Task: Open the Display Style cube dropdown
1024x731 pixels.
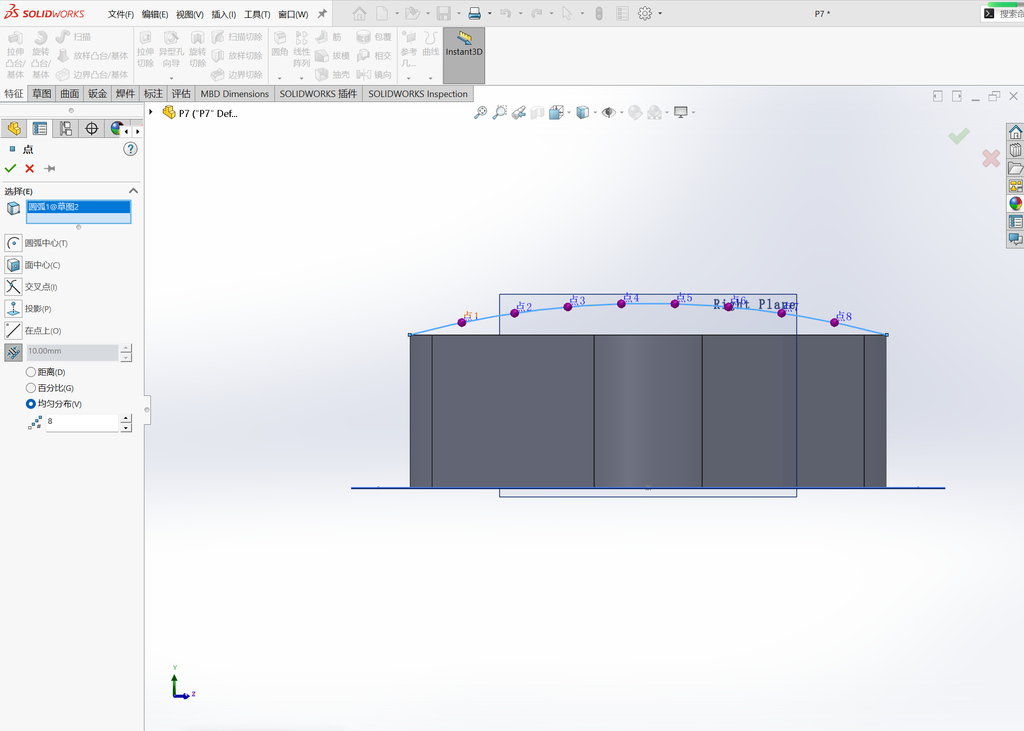Action: click(x=595, y=112)
